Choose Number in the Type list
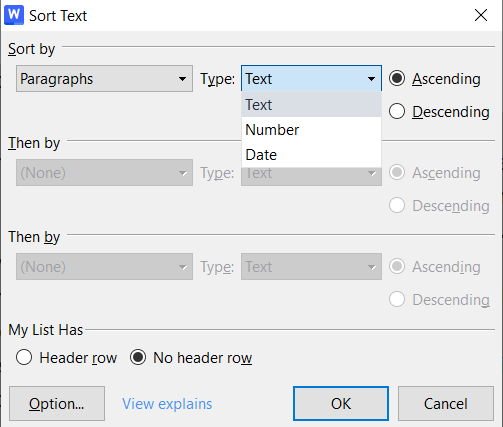Screen dimensions: 503x427 tap(311, 130)
